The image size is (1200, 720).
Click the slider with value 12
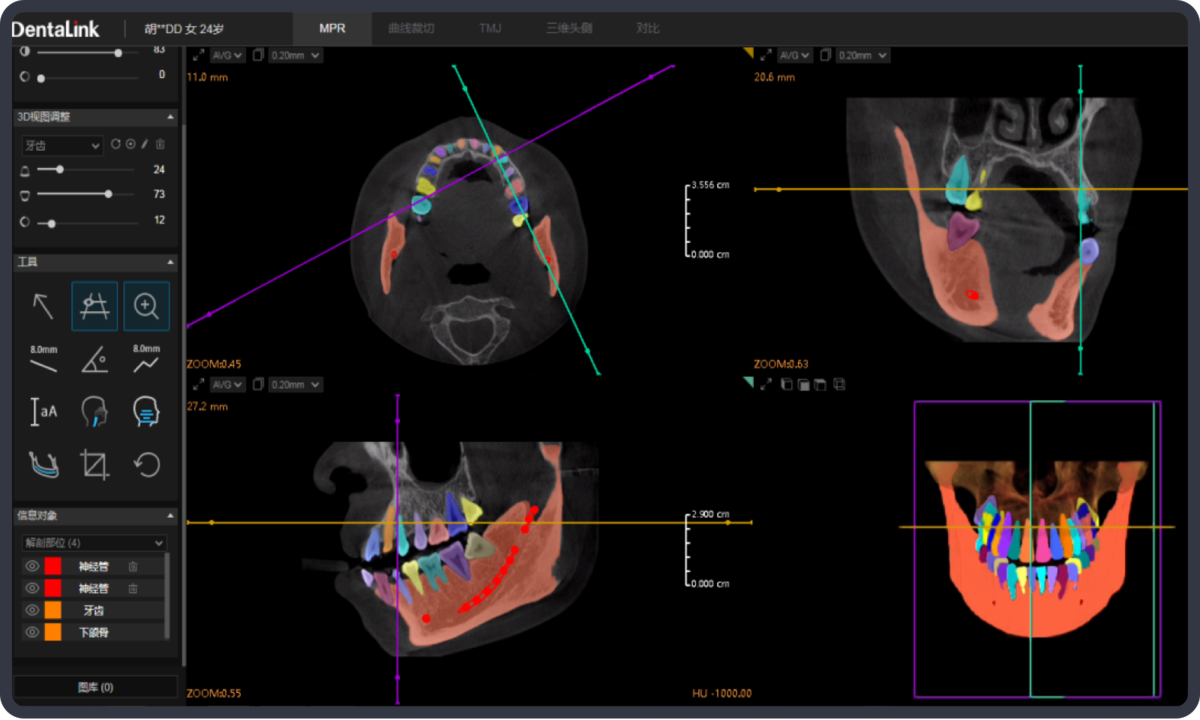[87, 222]
